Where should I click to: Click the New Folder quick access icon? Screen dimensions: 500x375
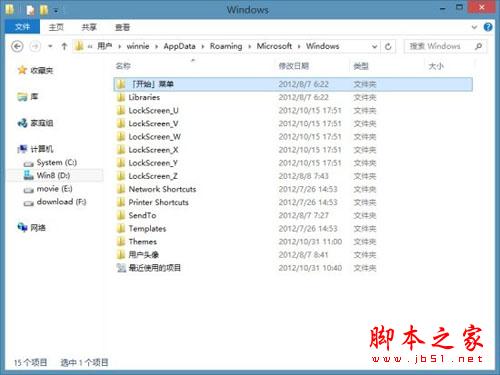(44, 10)
